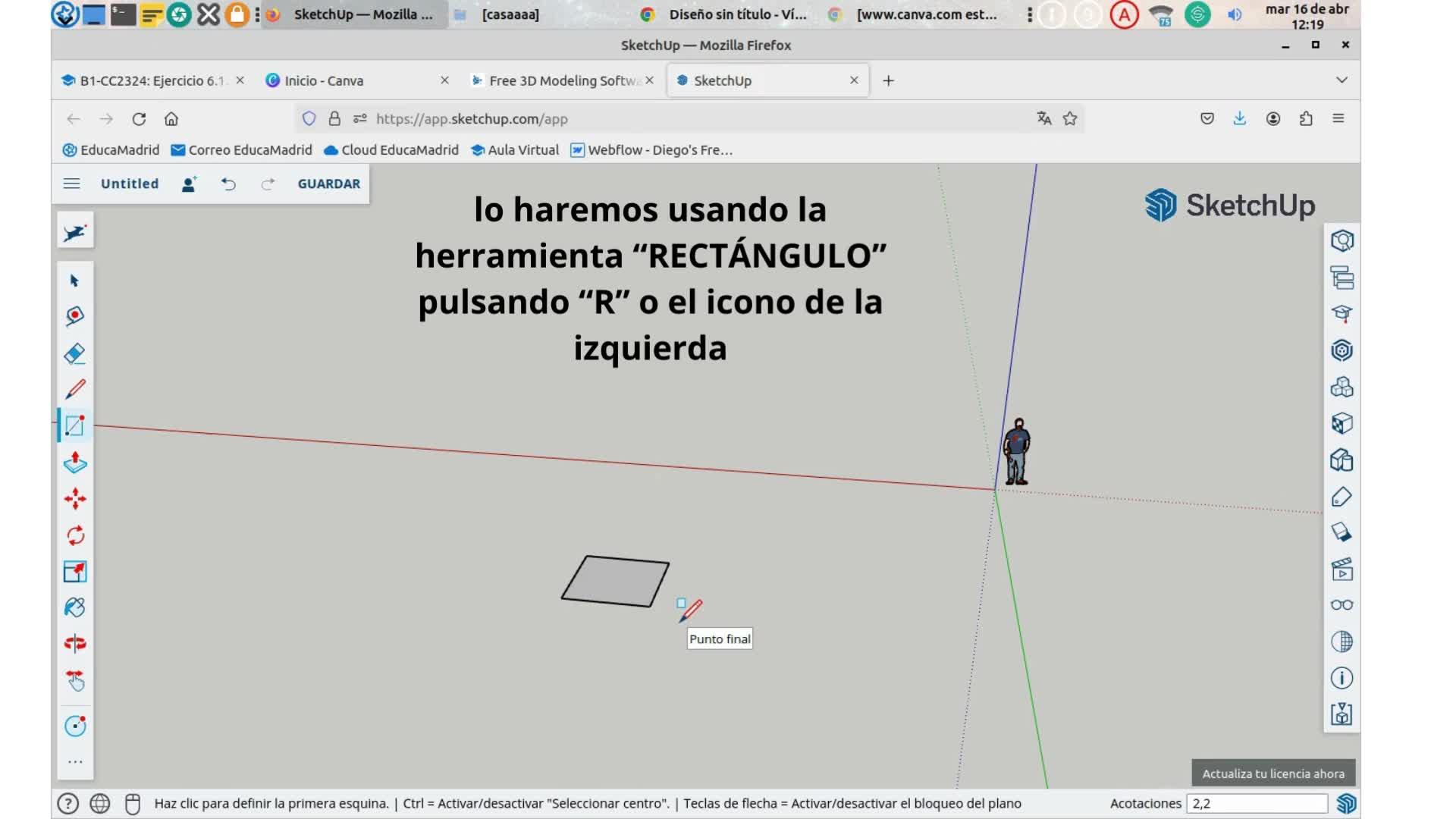Click the SketchUp logo icon in status bar
This screenshot has height=819, width=1456.
pos(1346,803)
